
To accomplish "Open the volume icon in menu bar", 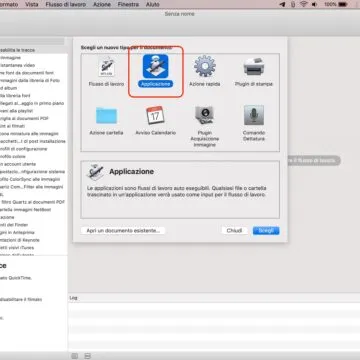I will coord(314,4).
